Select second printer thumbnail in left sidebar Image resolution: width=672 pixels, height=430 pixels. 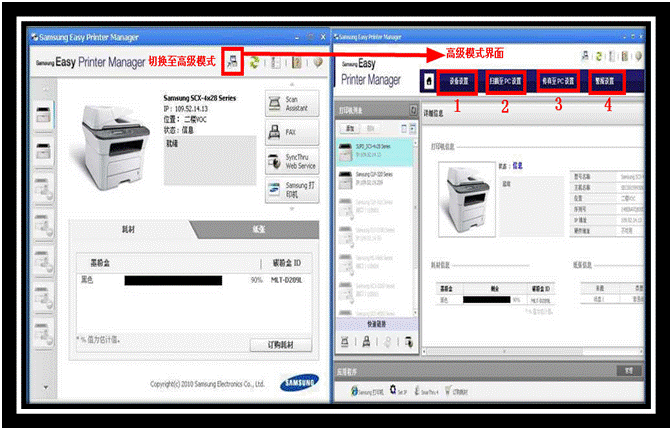coord(43,151)
